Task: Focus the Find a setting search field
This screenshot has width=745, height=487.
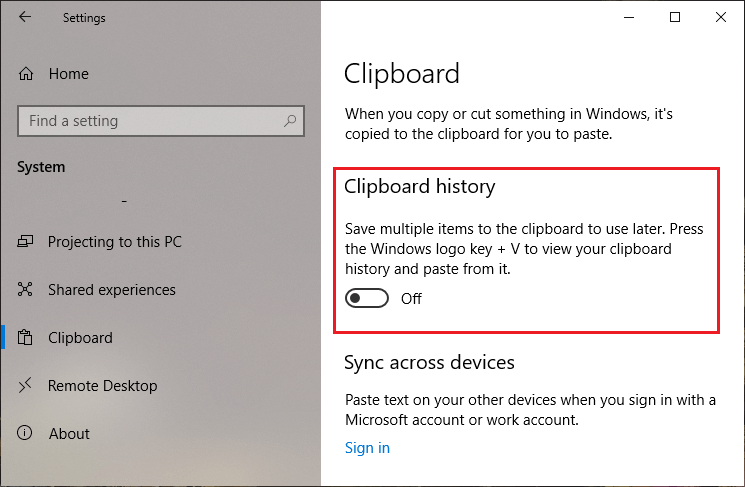Action: [x=150, y=121]
